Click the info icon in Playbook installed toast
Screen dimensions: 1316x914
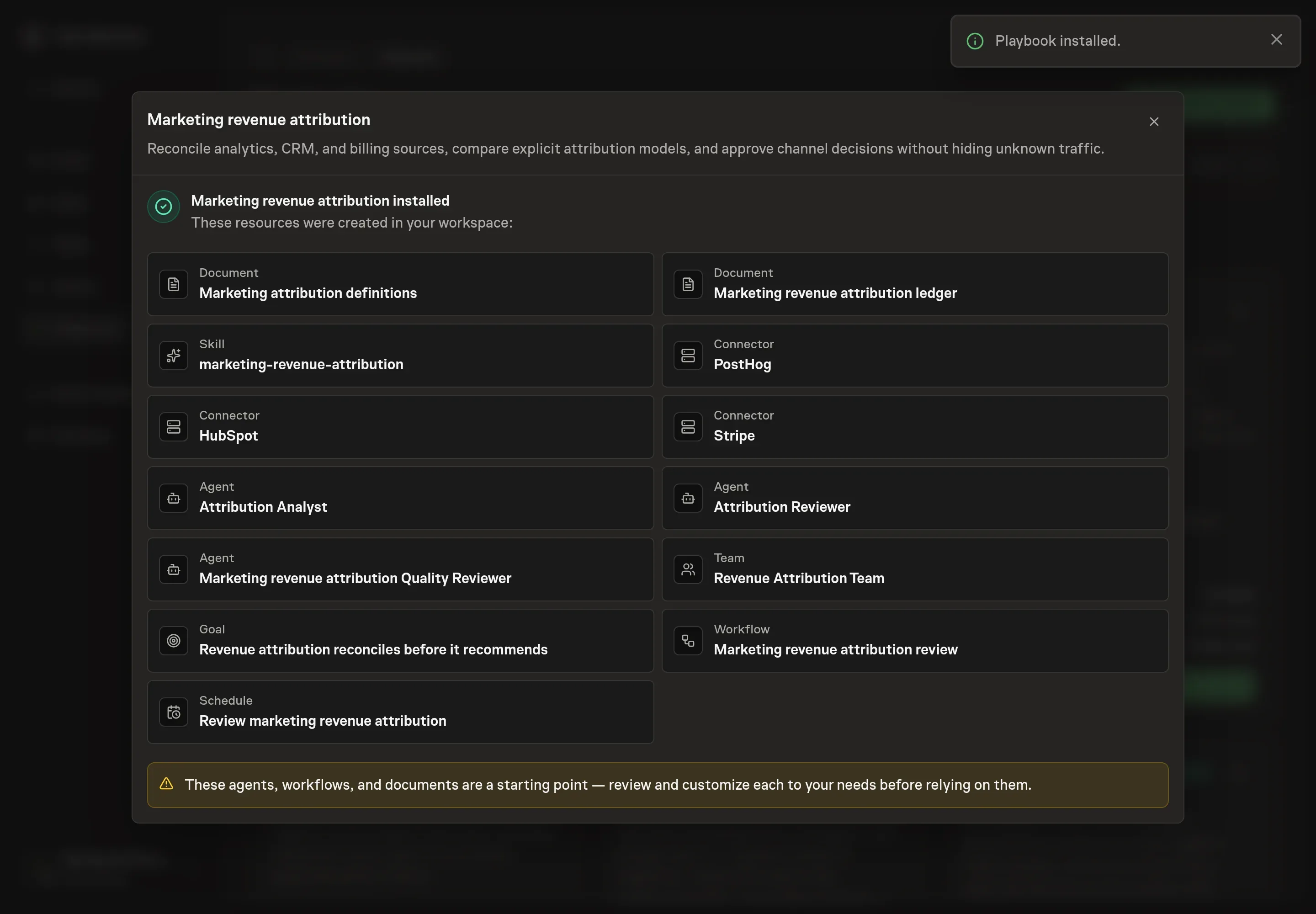coord(975,41)
